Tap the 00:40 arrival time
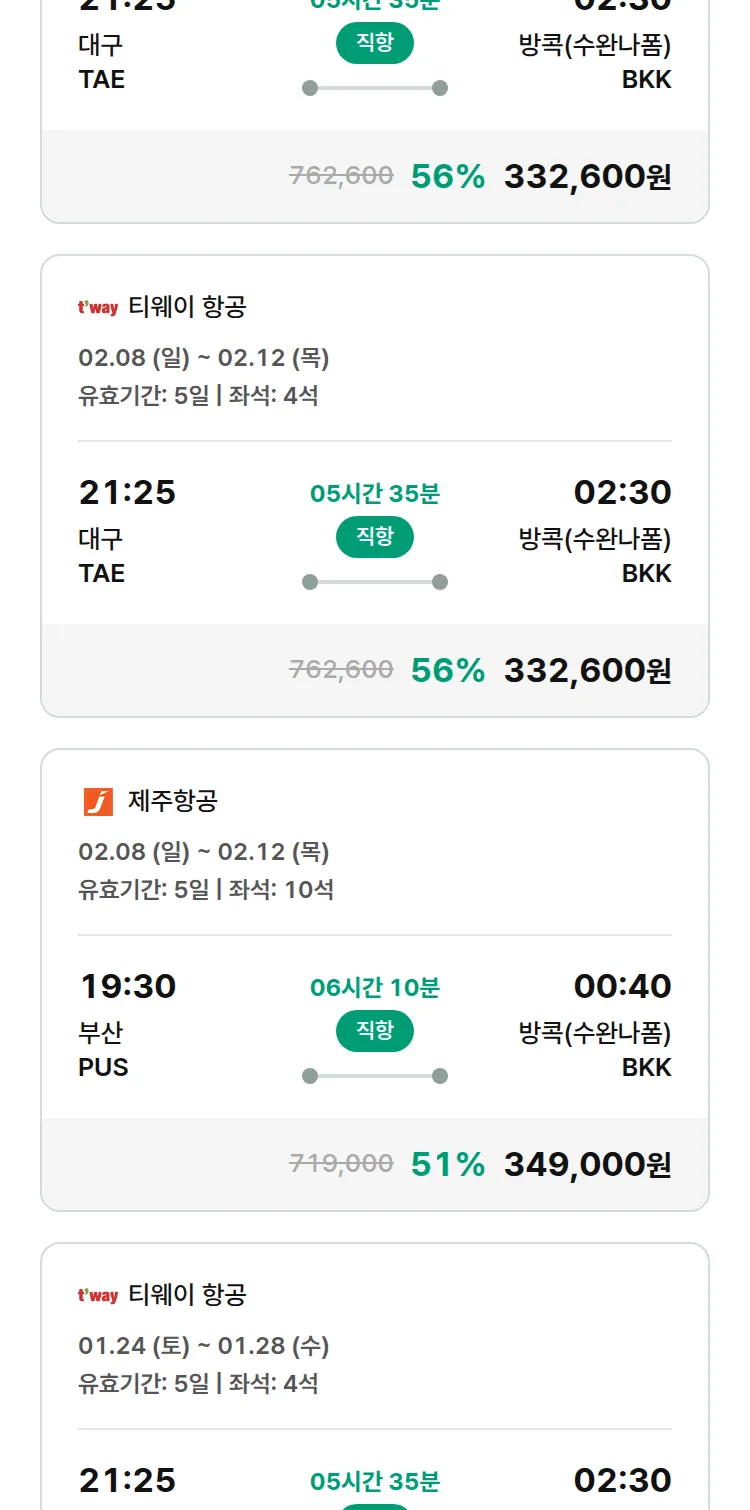The width and height of the screenshot is (750, 1510). pos(622,987)
